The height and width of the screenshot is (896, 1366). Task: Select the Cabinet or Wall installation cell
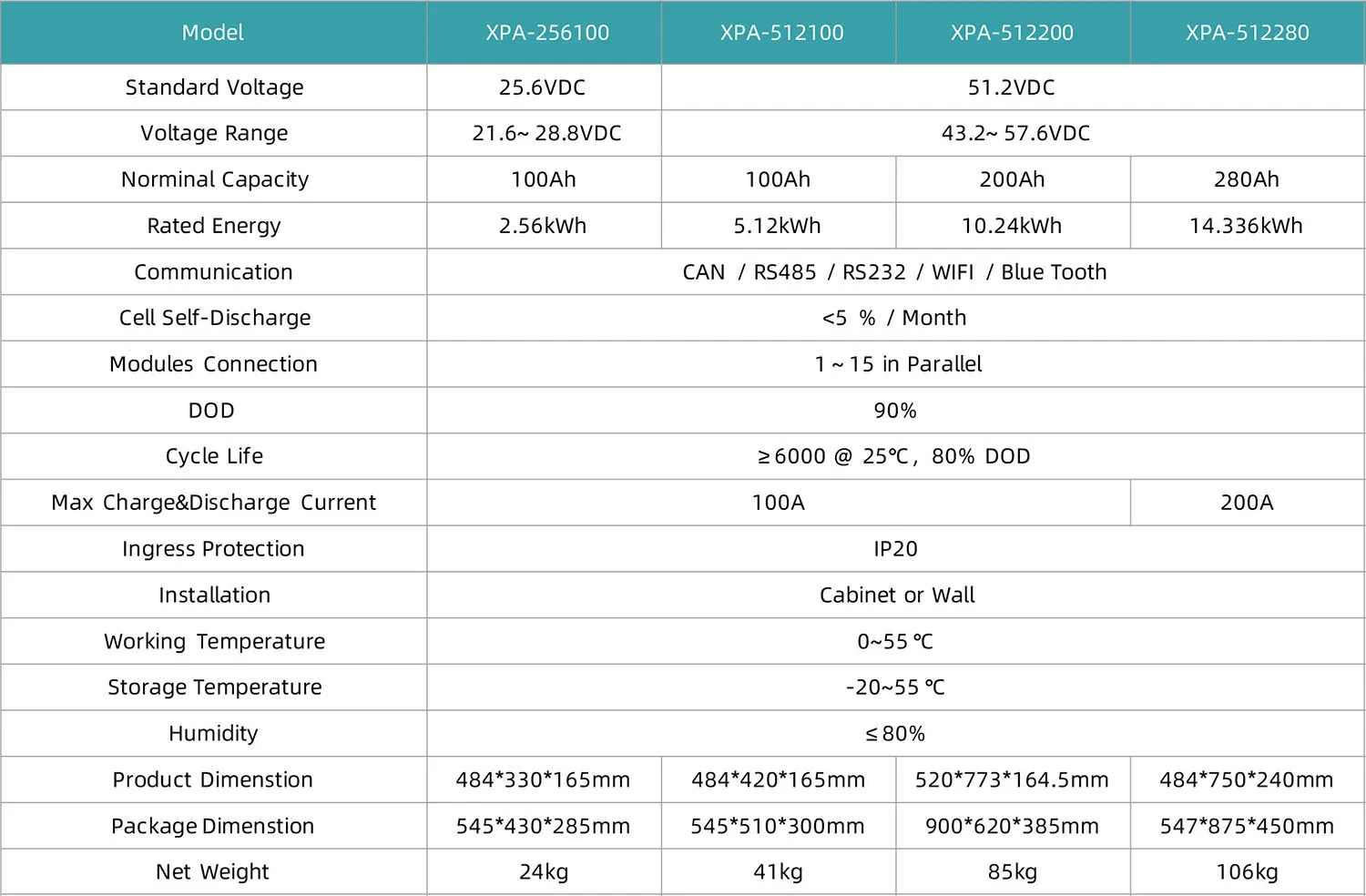[897, 596]
